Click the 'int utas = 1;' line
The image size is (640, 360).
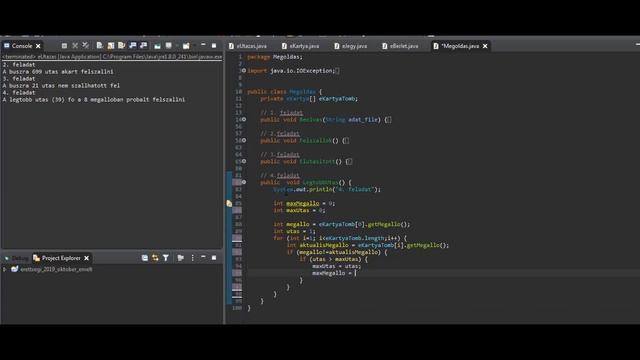point(294,231)
